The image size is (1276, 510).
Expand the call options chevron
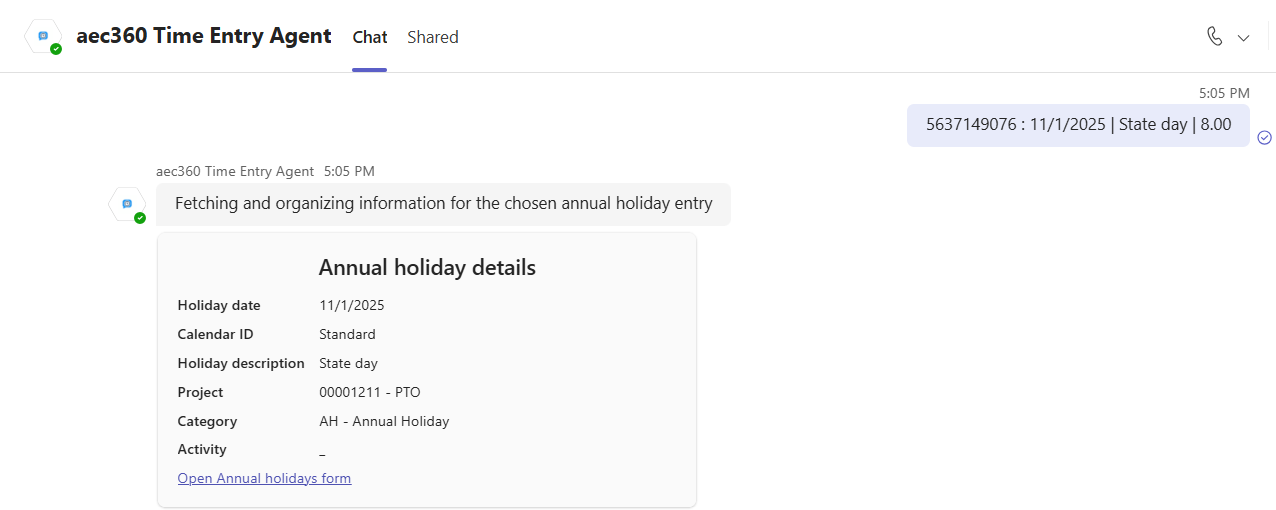coord(1244,37)
